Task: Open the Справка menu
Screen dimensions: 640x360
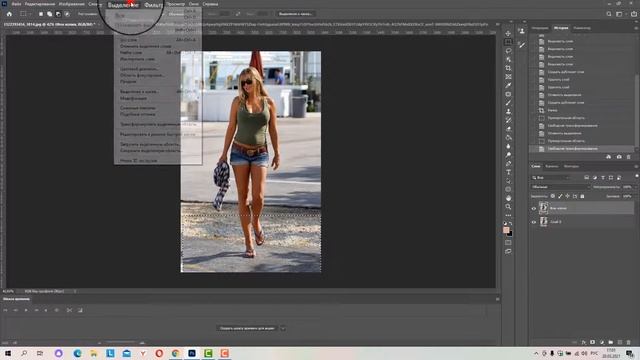Action: [x=210, y=4]
